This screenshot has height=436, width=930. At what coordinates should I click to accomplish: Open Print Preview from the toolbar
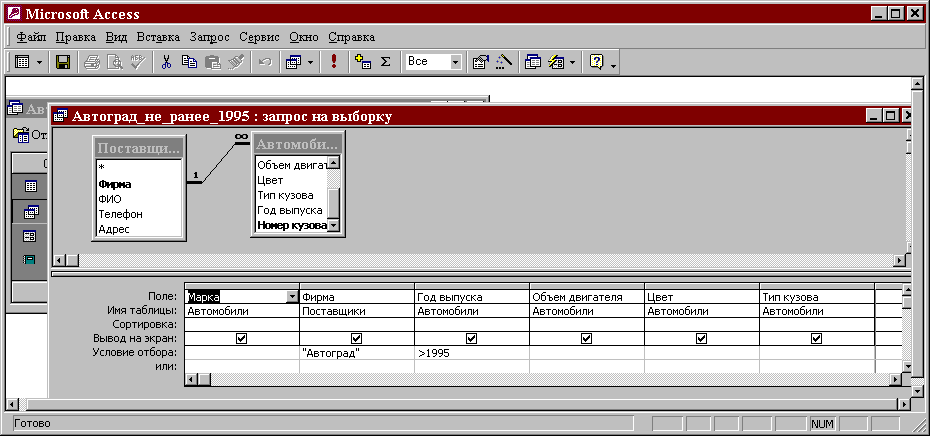click(x=114, y=62)
